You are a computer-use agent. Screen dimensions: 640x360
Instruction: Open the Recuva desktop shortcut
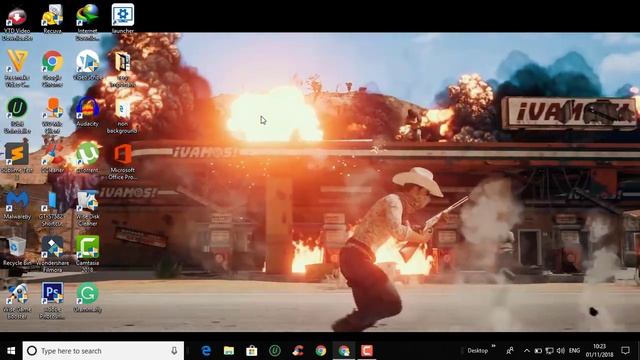(52, 19)
